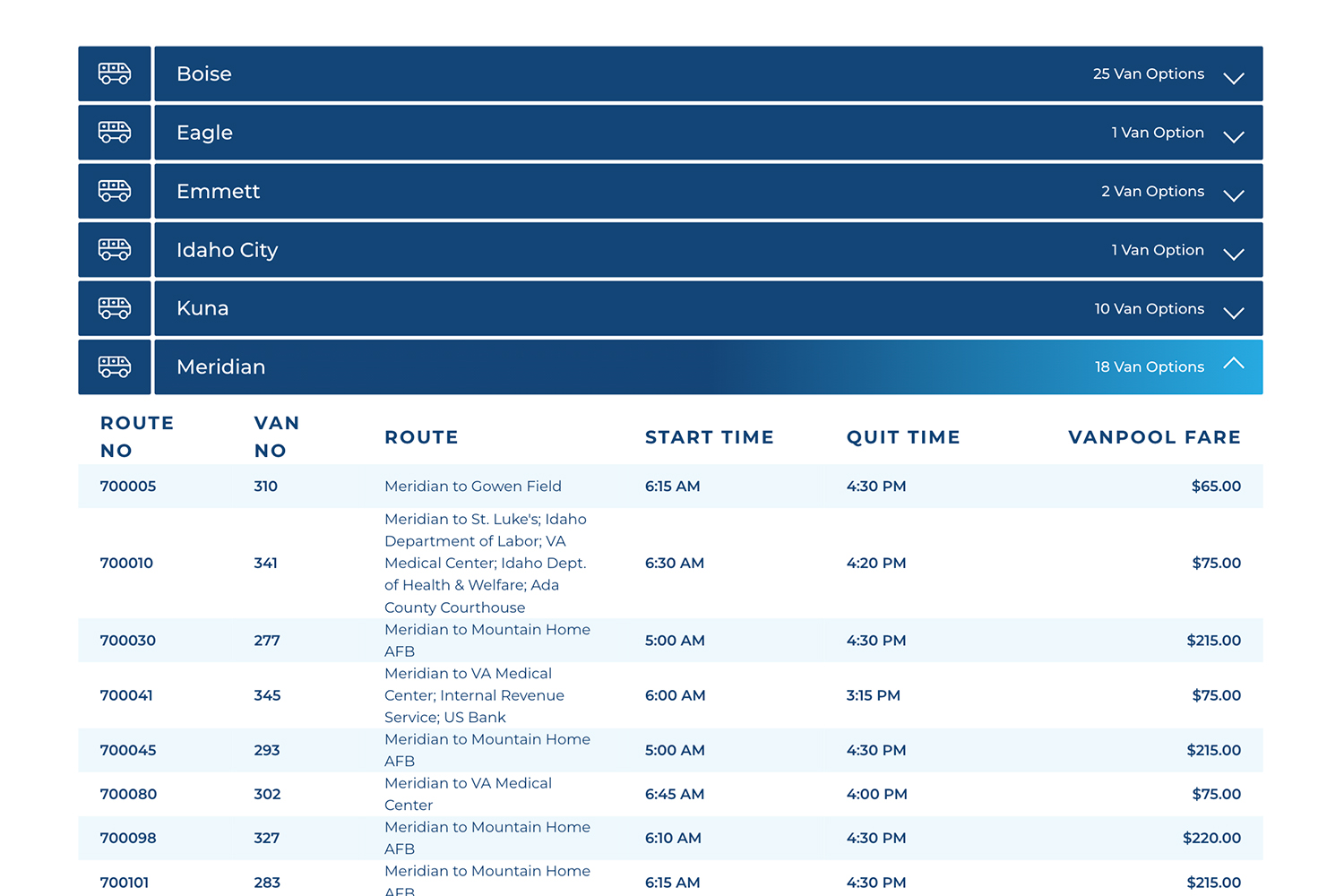The height and width of the screenshot is (896, 1344).
Task: Click the van icon beside Boise
Action: pos(115,73)
